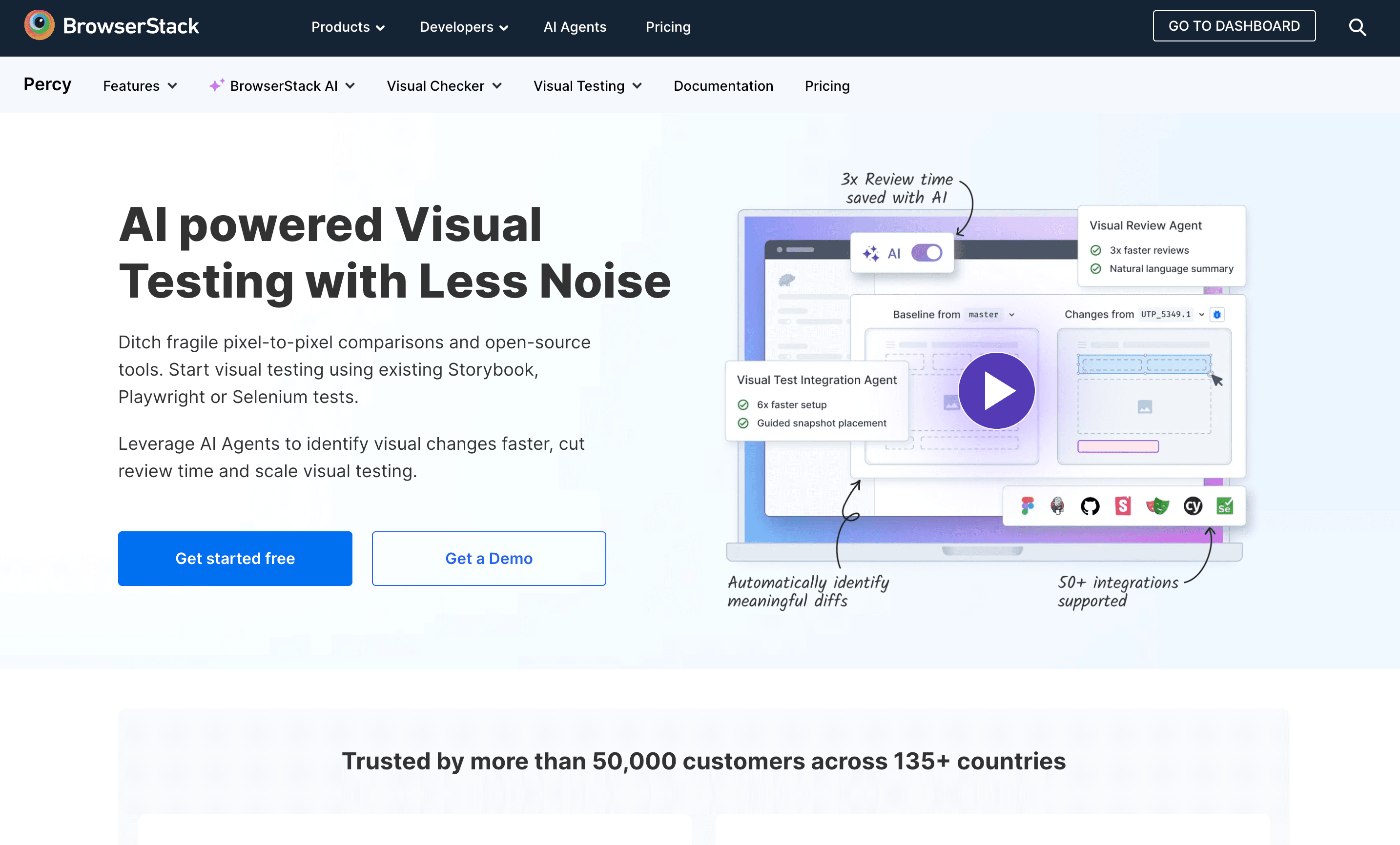1400x845 pixels.
Task: Toggle the AI switch in the illustration
Action: click(x=926, y=253)
